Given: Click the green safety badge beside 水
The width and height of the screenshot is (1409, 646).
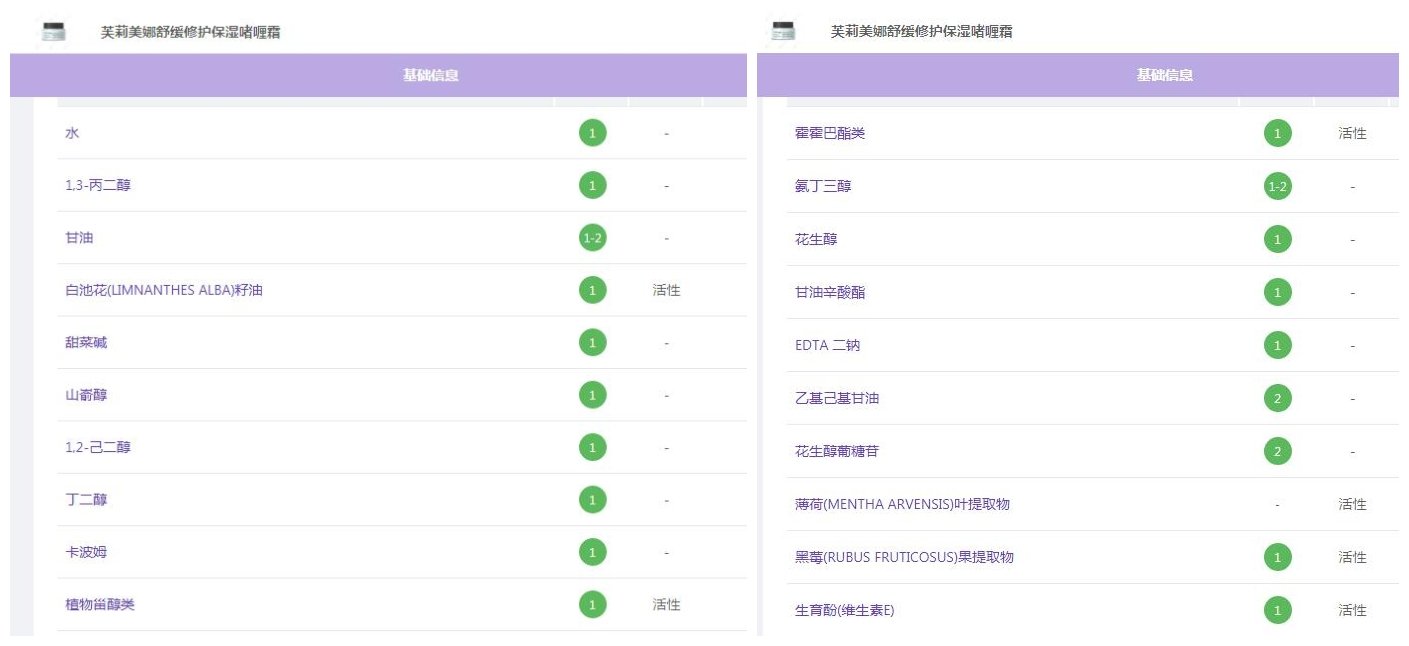Looking at the screenshot, I should [x=592, y=133].
